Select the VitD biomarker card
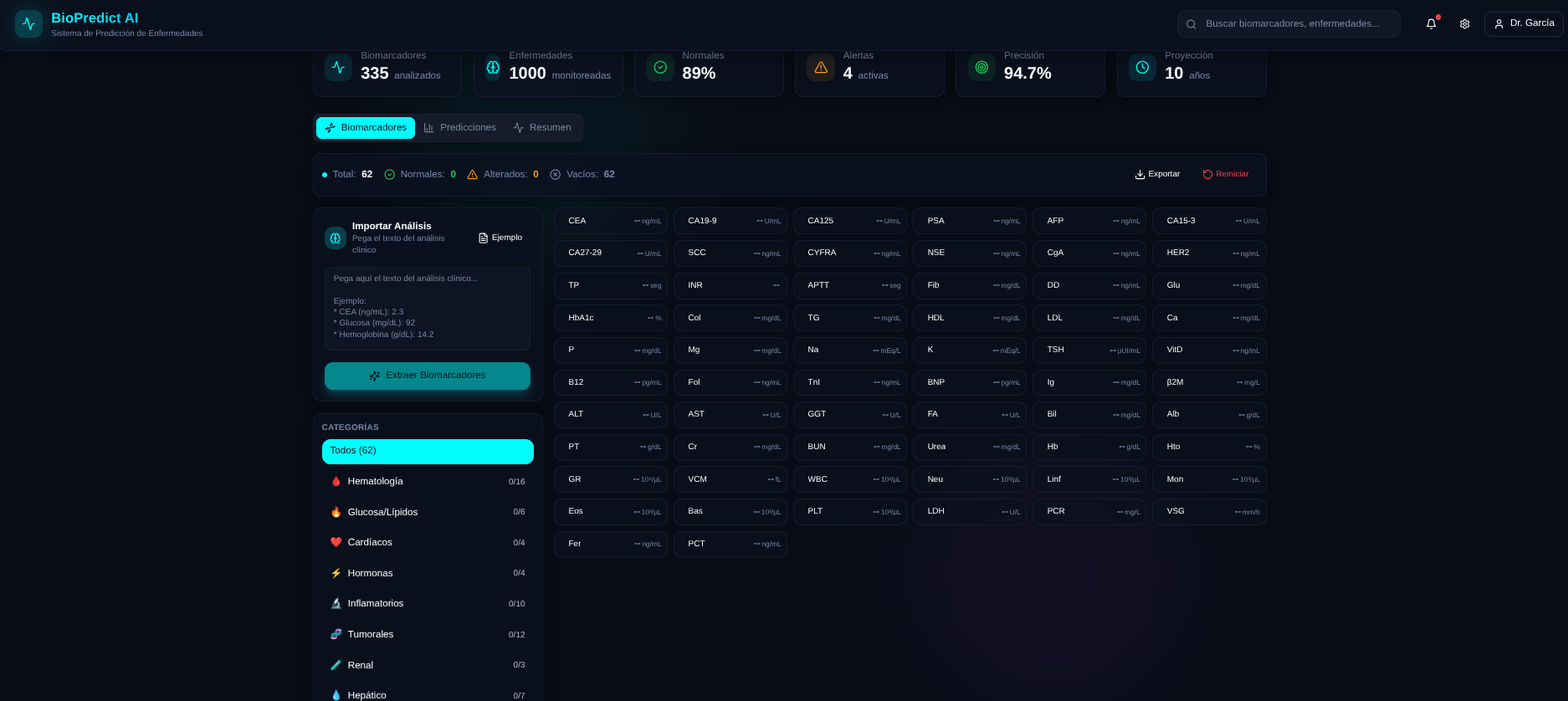Image resolution: width=1568 pixels, height=701 pixels. (1209, 350)
